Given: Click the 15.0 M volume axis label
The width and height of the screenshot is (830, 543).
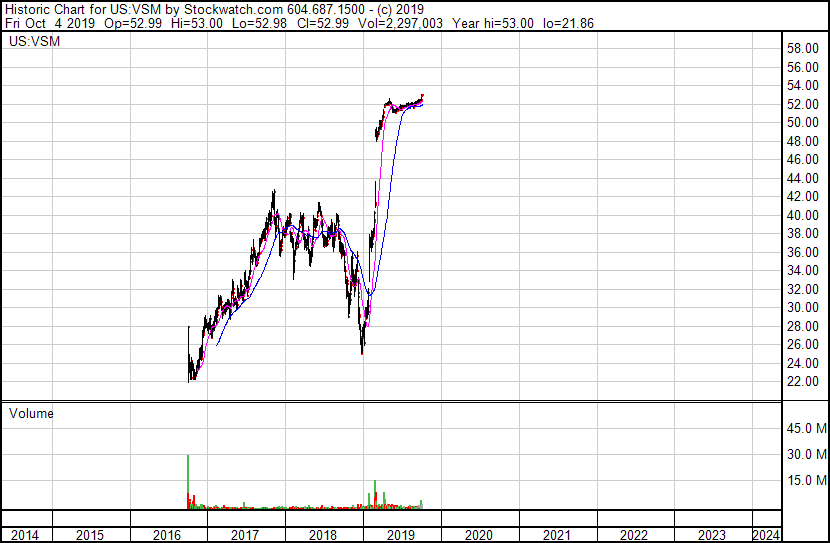Looking at the screenshot, I should pyautogui.click(x=806, y=480).
